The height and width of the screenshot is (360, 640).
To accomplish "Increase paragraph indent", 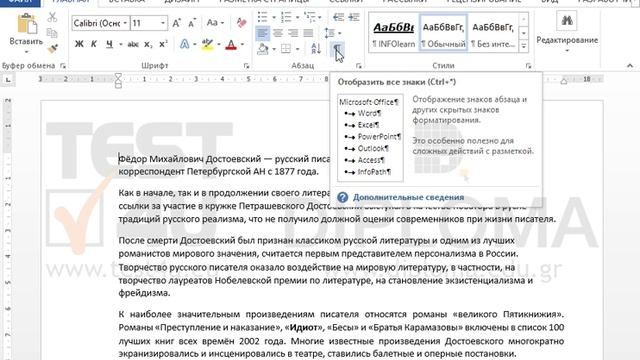I will 354,17.
